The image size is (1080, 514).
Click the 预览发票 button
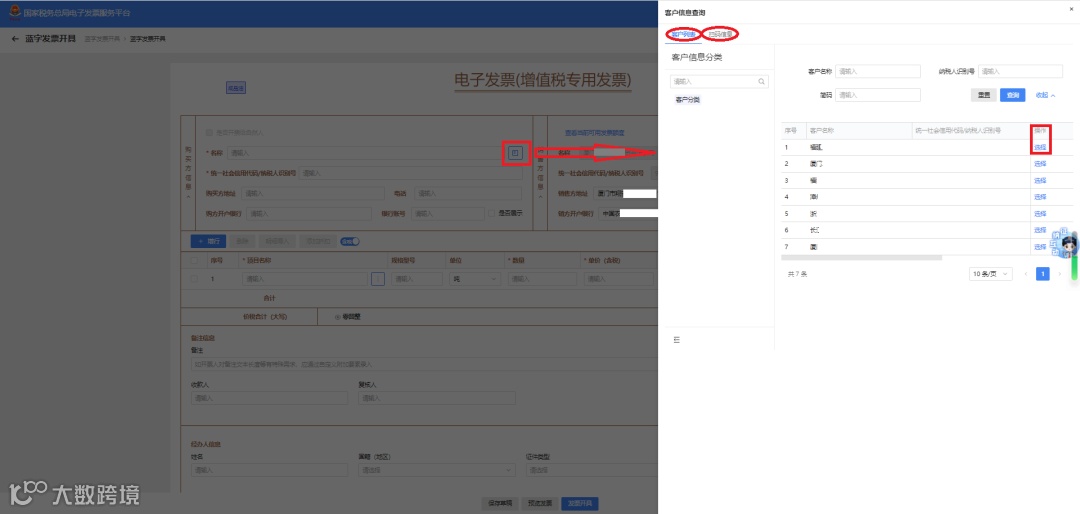pos(539,503)
